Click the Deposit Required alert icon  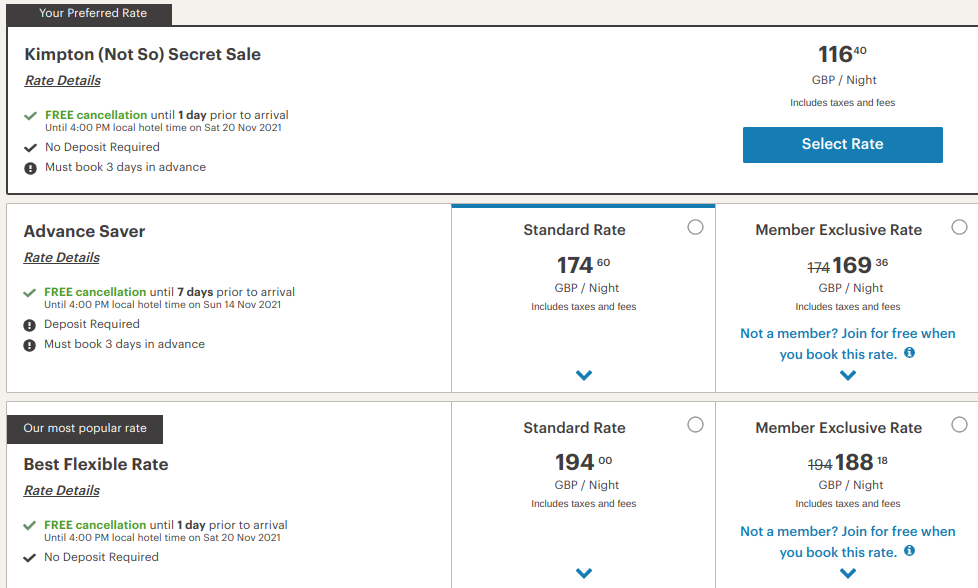[30, 325]
